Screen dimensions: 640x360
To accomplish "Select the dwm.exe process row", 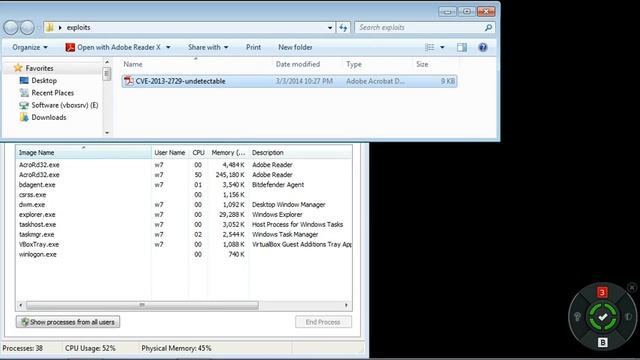I will coord(184,204).
